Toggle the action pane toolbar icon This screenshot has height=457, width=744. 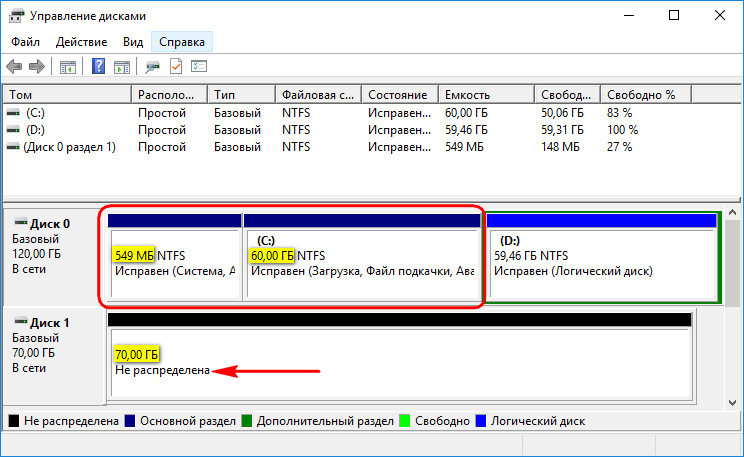click(x=122, y=67)
